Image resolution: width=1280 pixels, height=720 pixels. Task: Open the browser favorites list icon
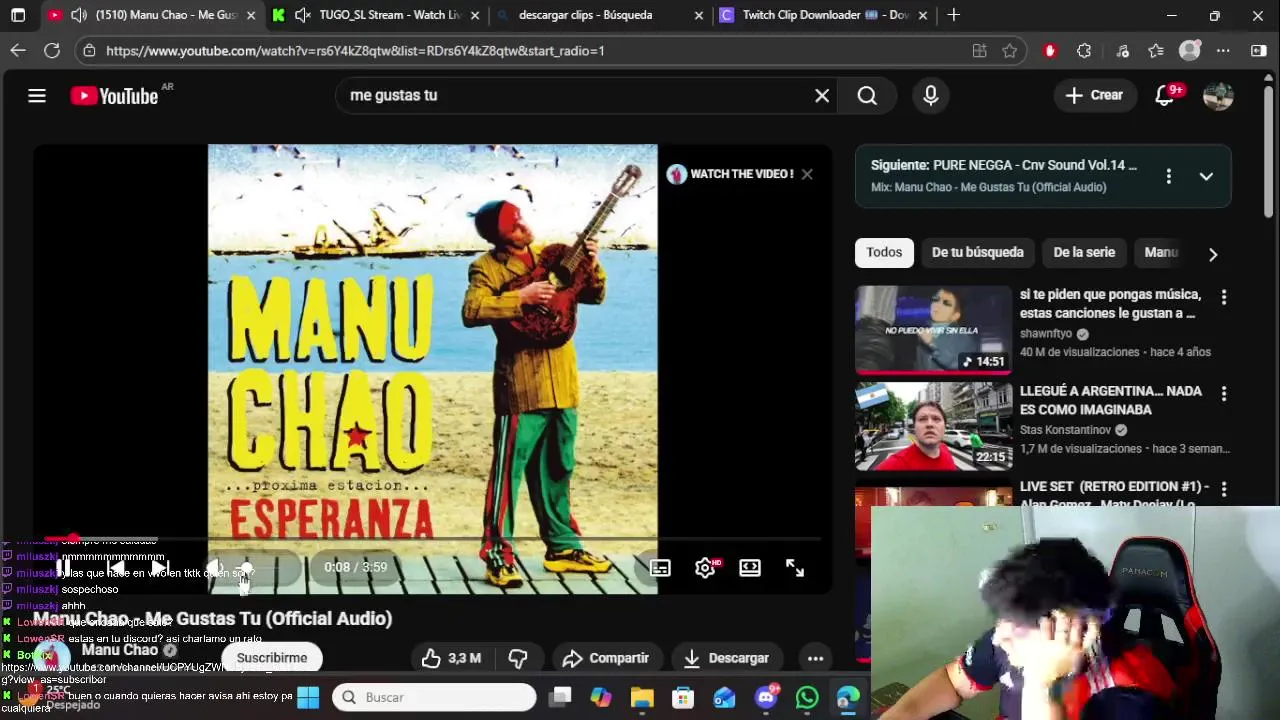(x=1156, y=51)
